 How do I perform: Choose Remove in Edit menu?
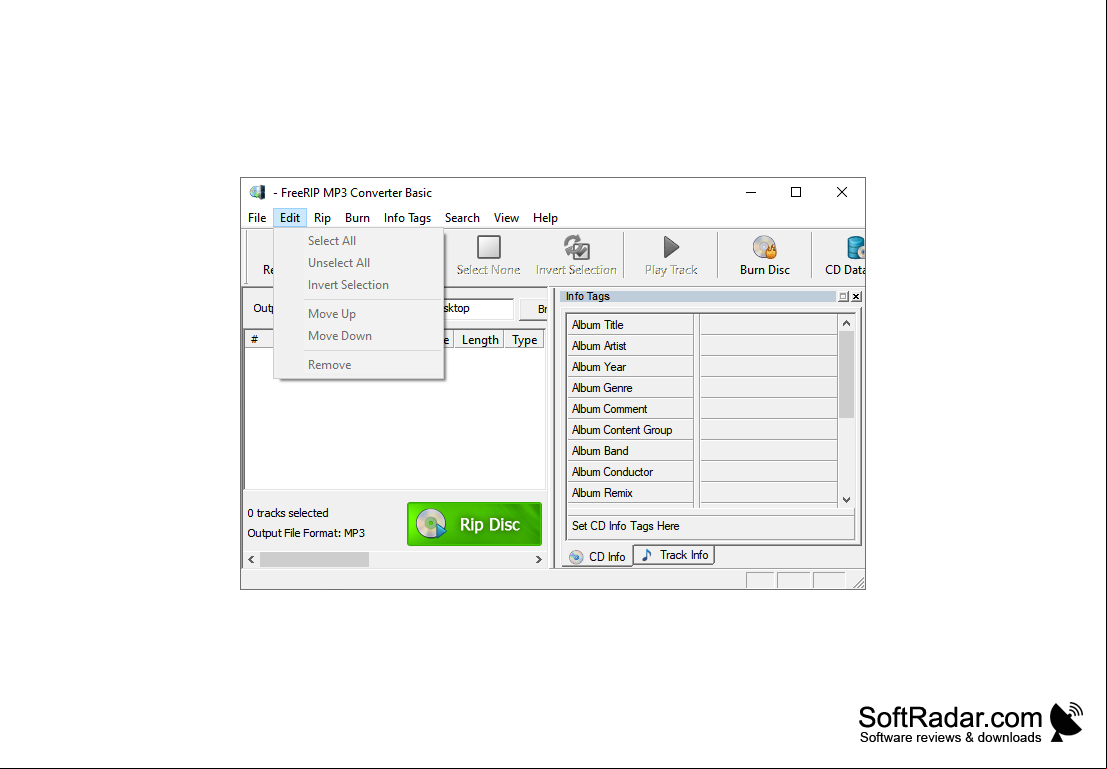pos(359,364)
